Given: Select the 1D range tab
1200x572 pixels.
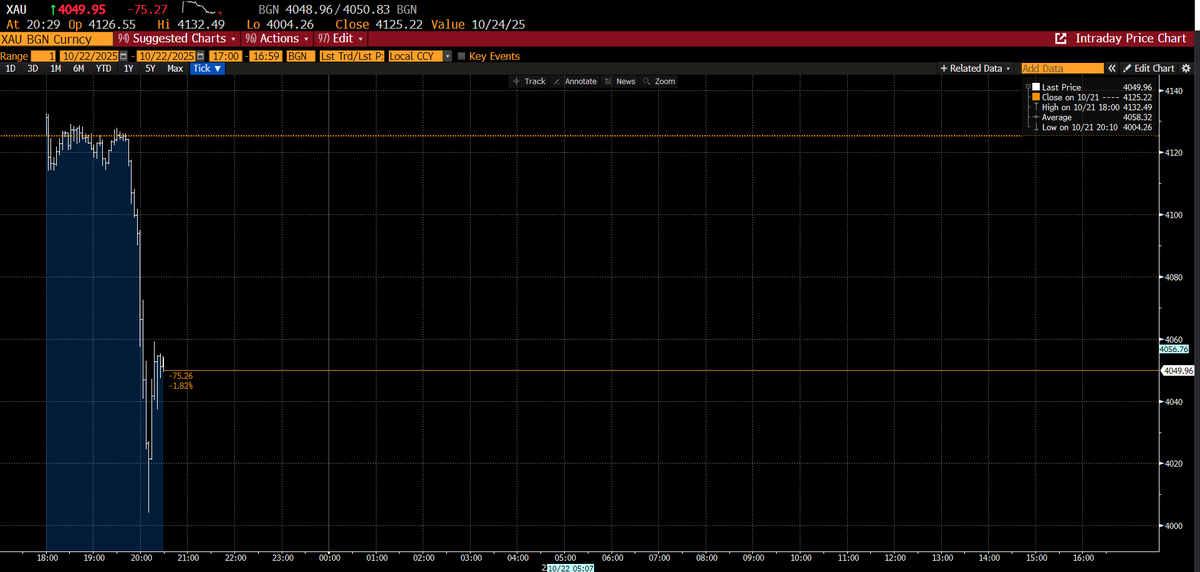Looking at the screenshot, I should tap(11, 69).
